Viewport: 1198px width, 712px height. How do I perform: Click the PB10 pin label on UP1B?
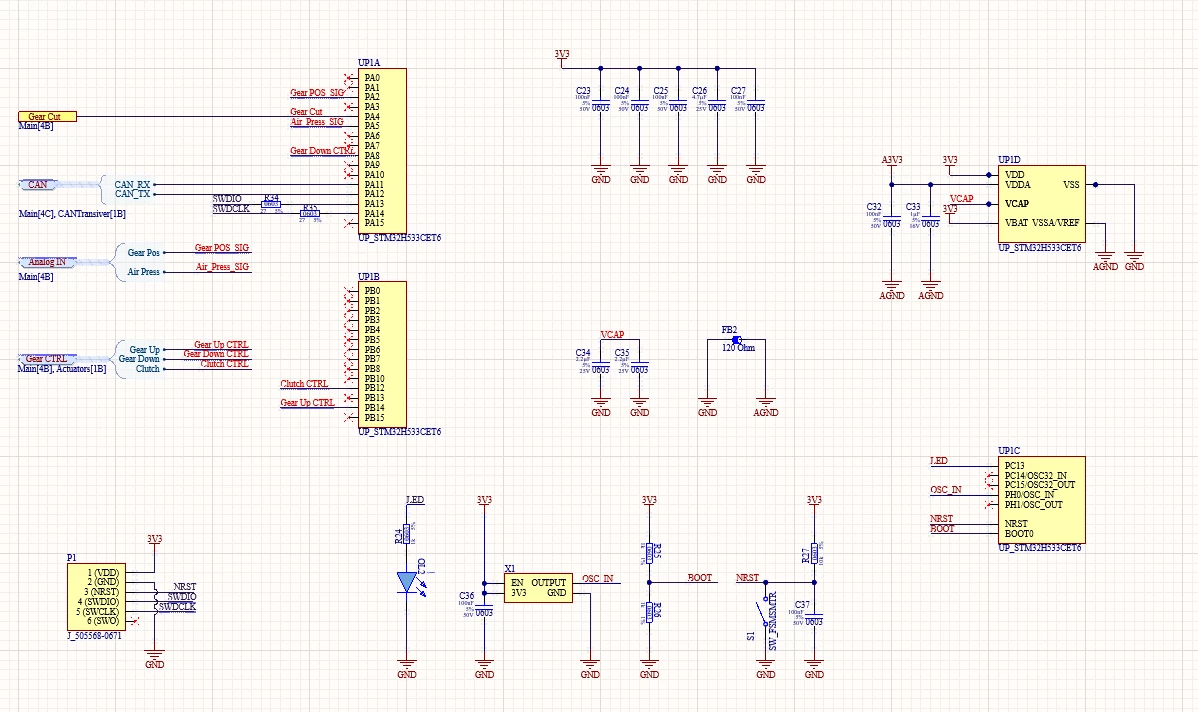coord(374,378)
